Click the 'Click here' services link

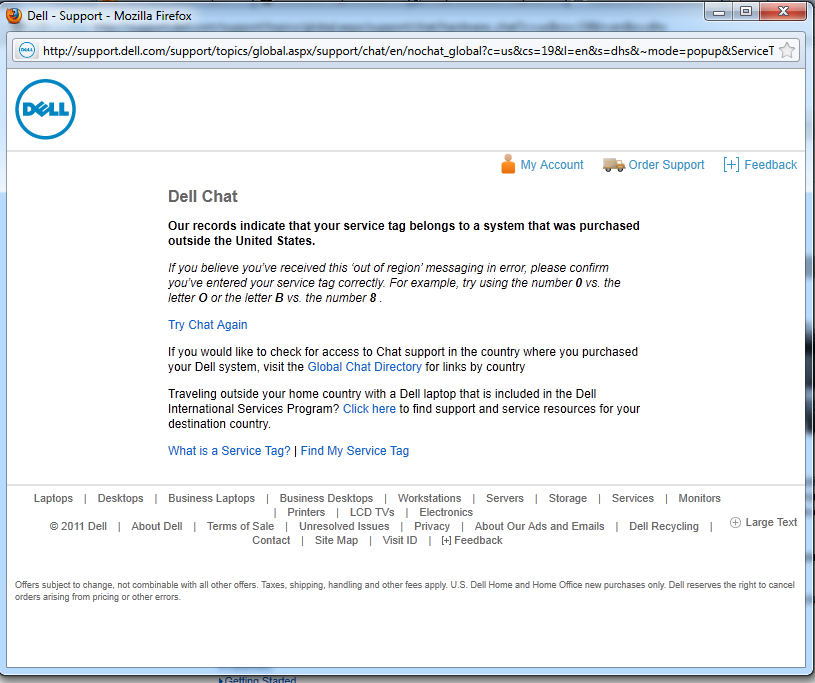coord(369,409)
